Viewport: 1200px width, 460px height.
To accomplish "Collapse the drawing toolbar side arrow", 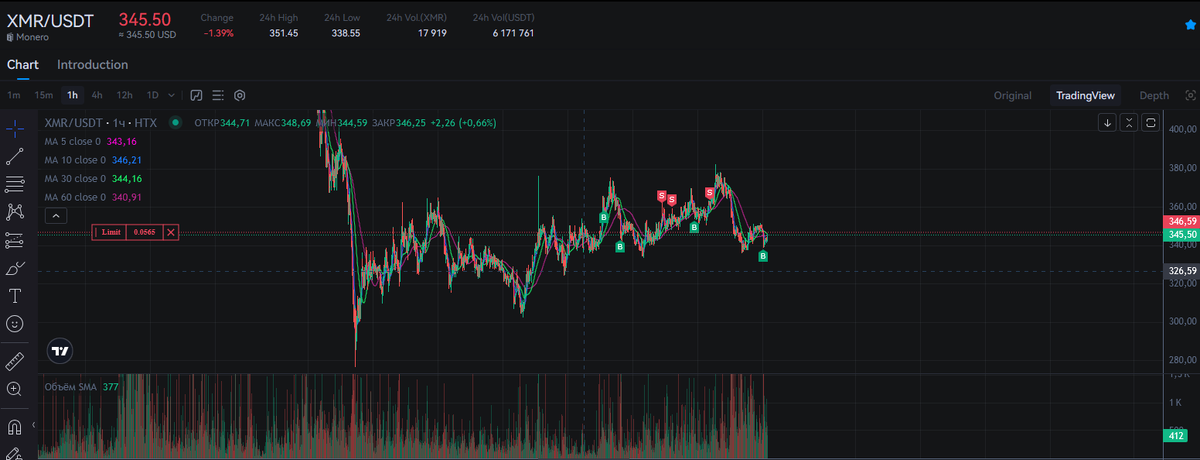I will [33, 425].
